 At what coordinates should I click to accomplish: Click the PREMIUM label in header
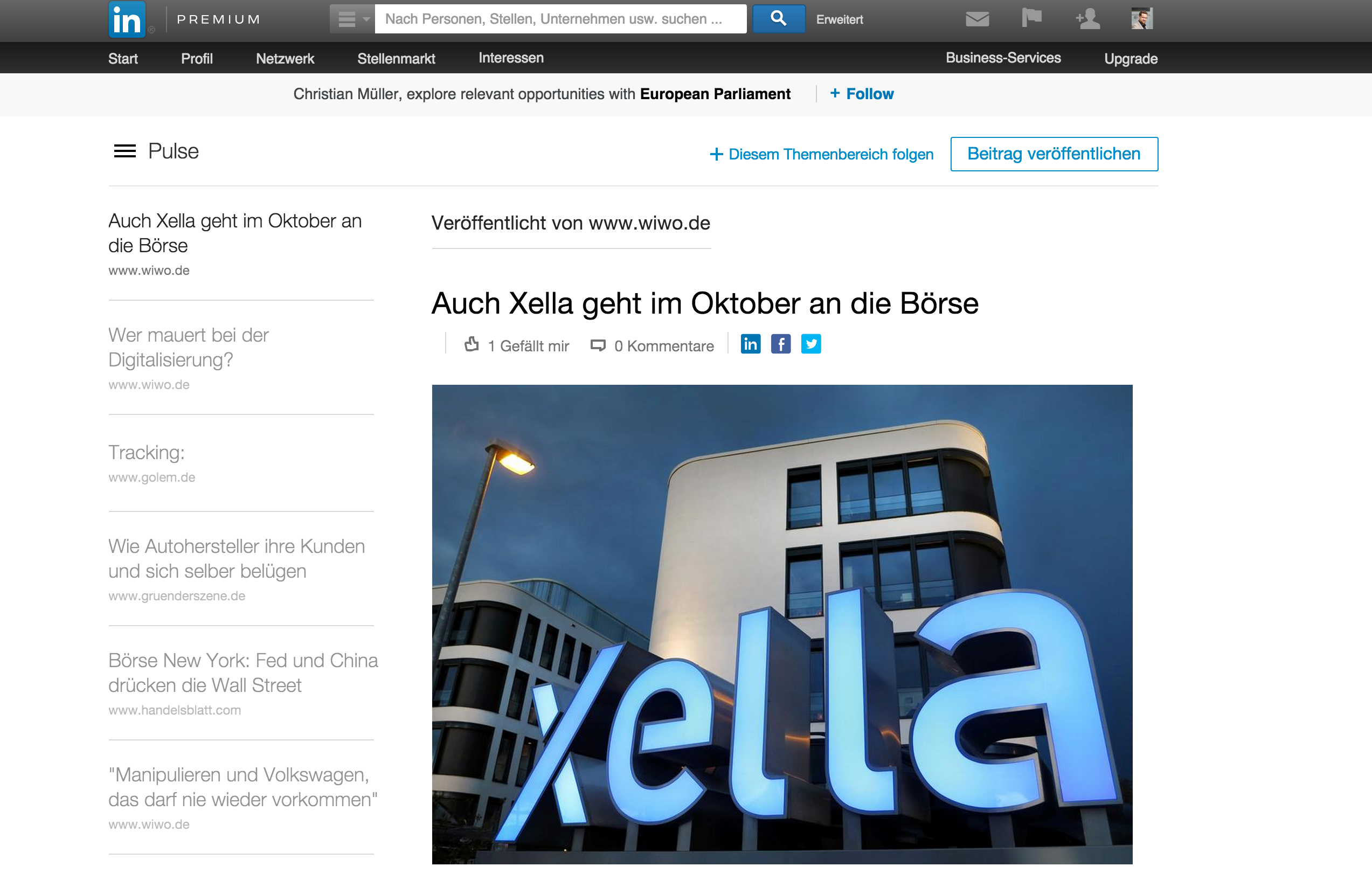218,20
